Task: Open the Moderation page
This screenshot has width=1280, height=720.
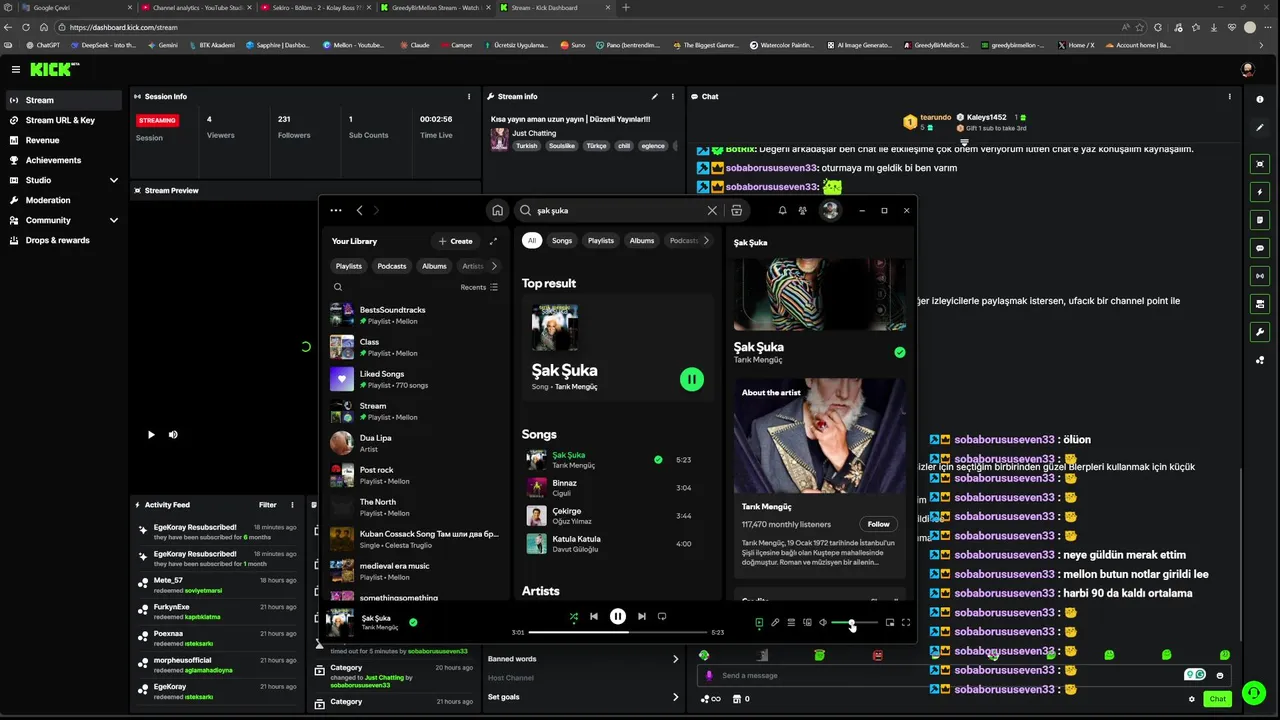Action: point(48,200)
